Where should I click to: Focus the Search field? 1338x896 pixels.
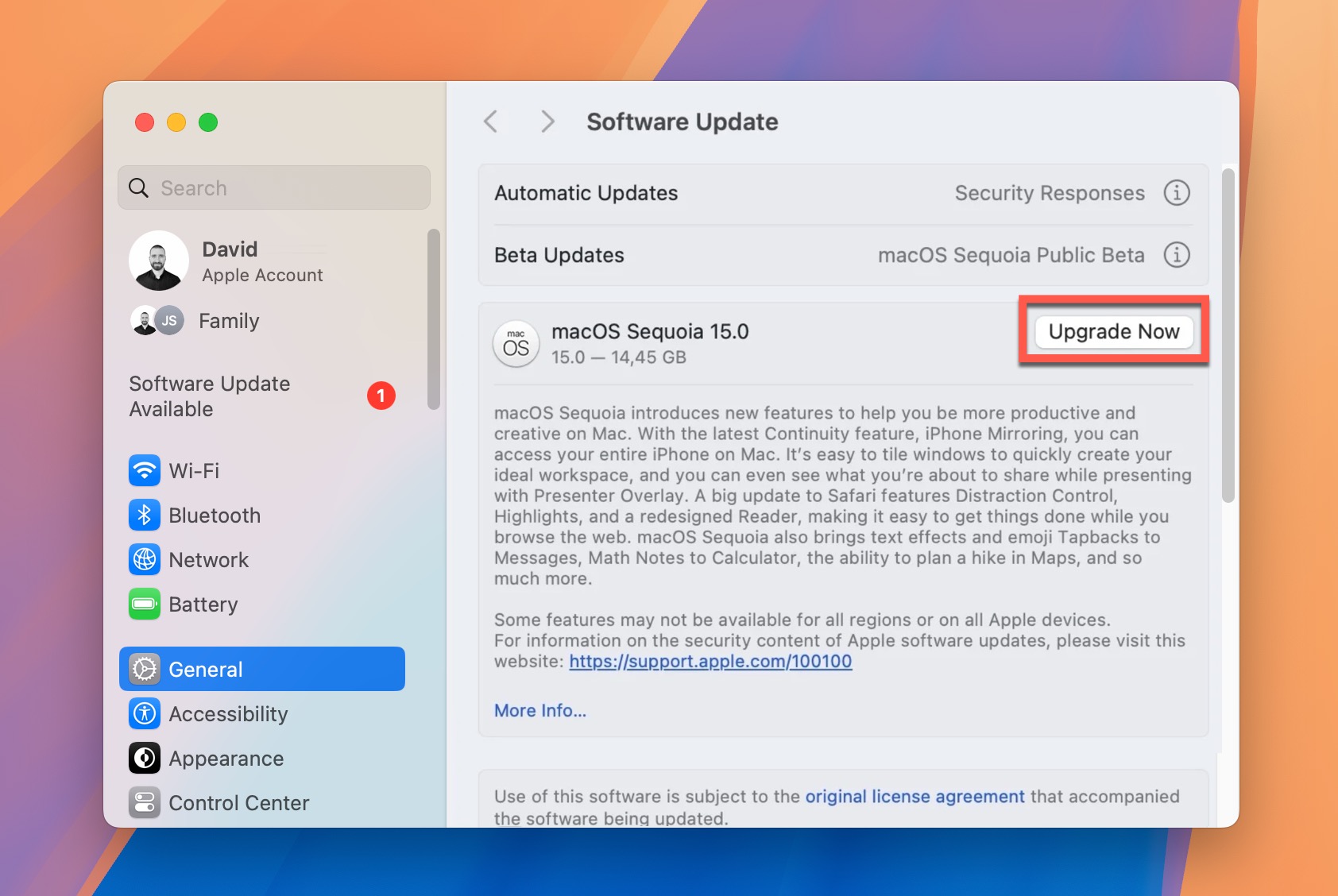pyautogui.click(x=274, y=187)
